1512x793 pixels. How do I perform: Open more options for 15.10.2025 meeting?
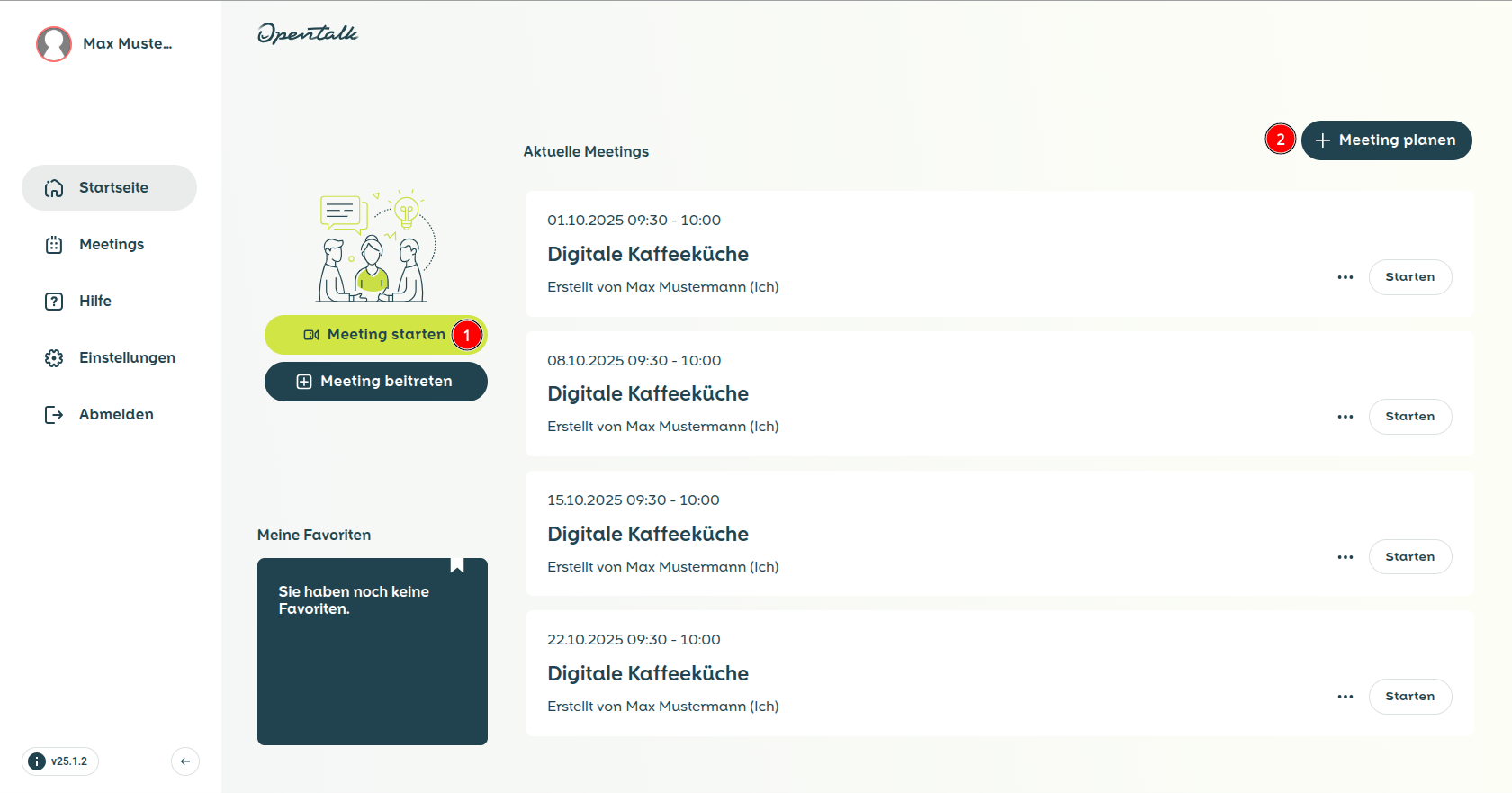tap(1345, 557)
